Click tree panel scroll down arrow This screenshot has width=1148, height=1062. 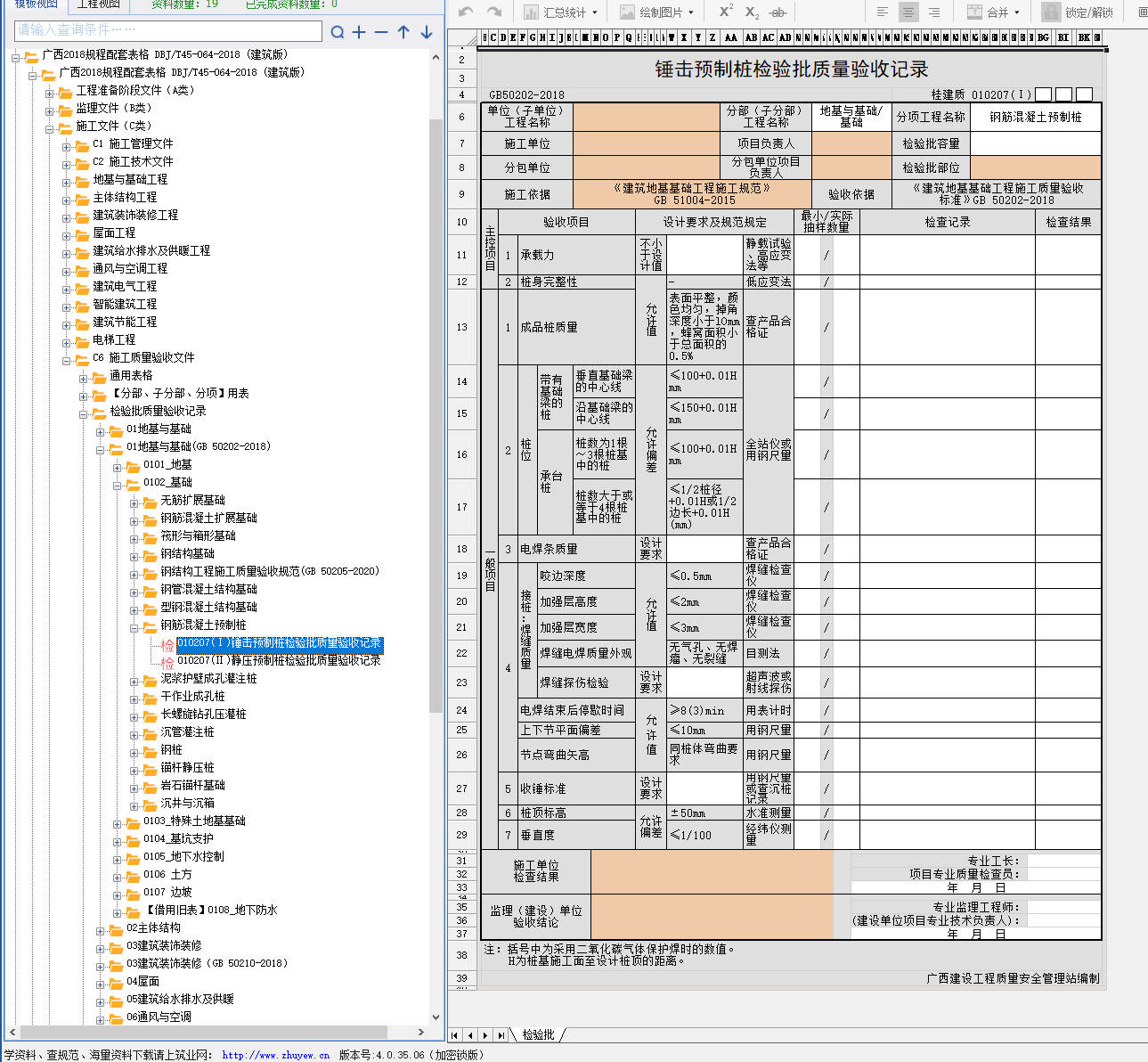[436, 1017]
